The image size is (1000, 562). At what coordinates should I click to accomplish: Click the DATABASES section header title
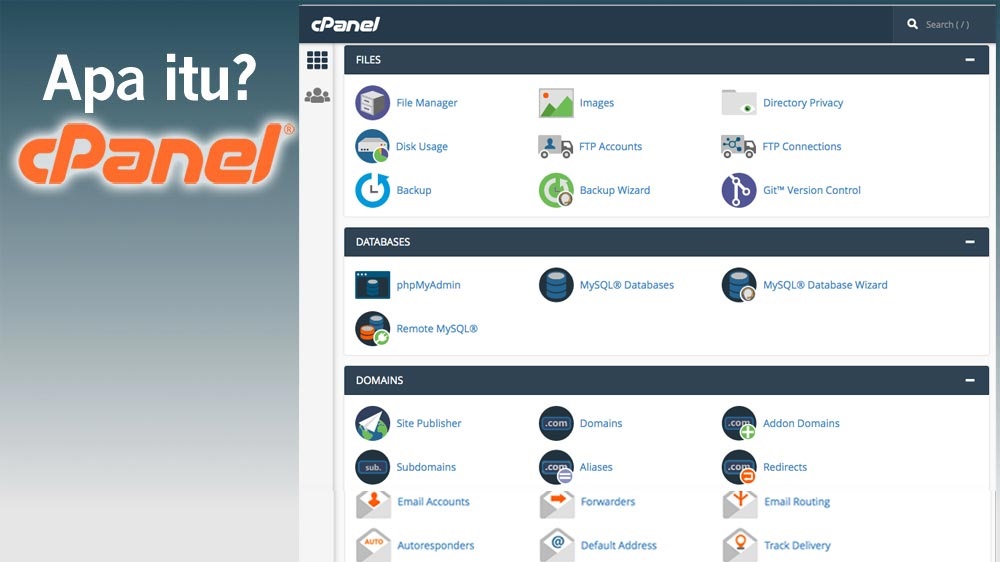(383, 242)
